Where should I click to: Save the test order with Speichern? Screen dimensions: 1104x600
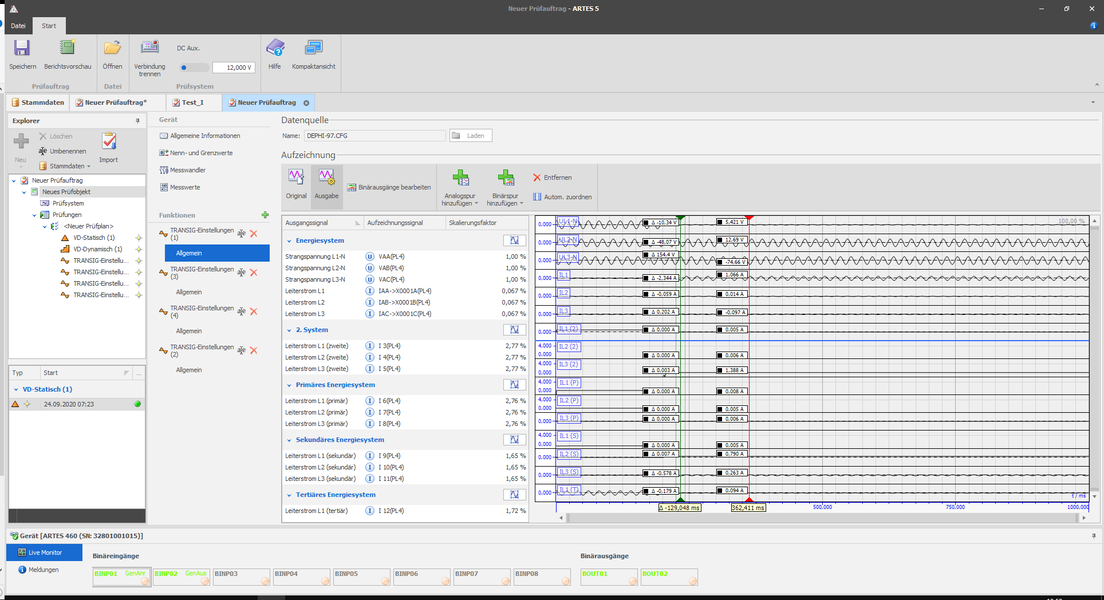[x=23, y=54]
